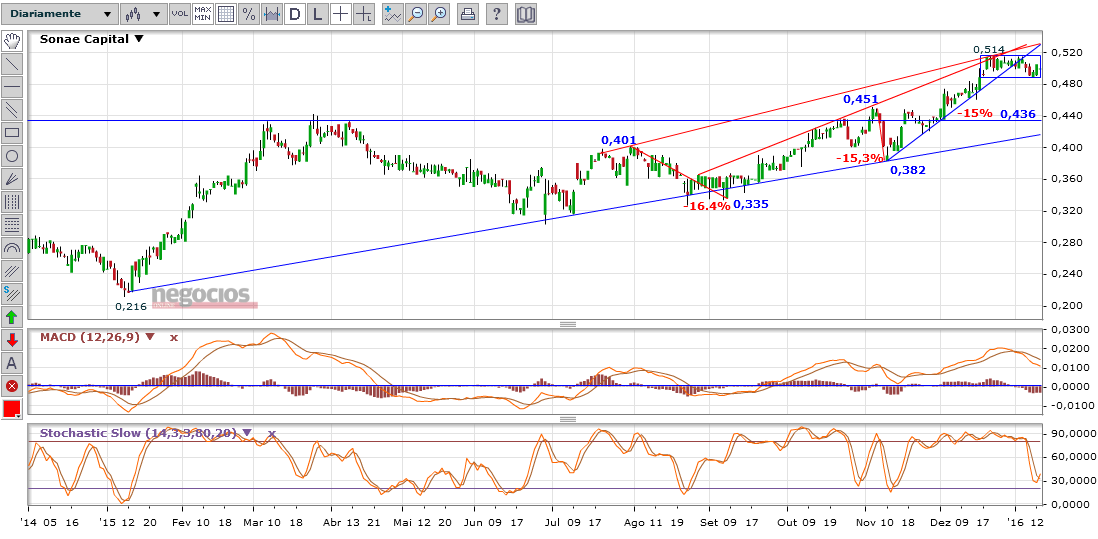Print the chart
Viewport: 1098px width, 539px height.
(x=467, y=14)
